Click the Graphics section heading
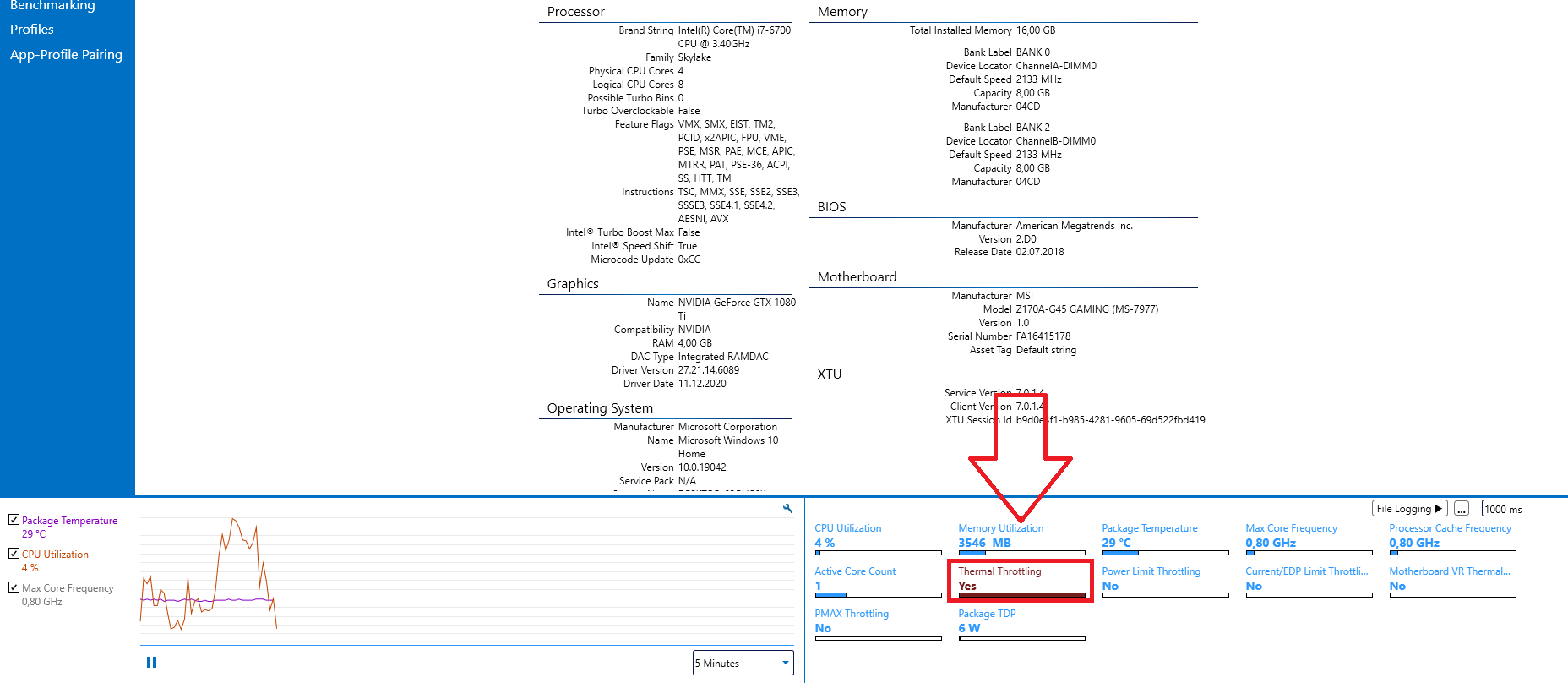This screenshot has height=683, width=1568. click(x=573, y=284)
